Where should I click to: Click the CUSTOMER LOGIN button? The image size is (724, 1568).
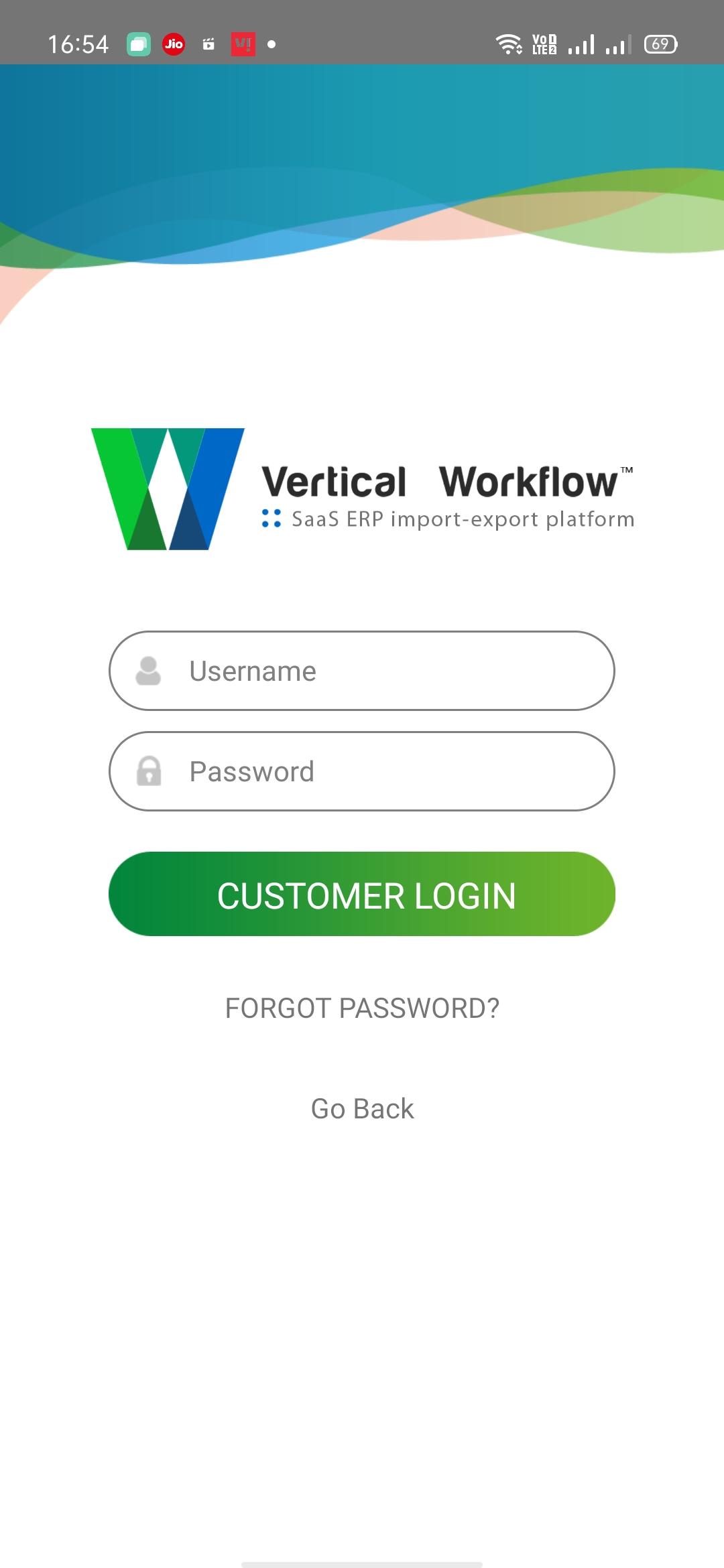362,894
